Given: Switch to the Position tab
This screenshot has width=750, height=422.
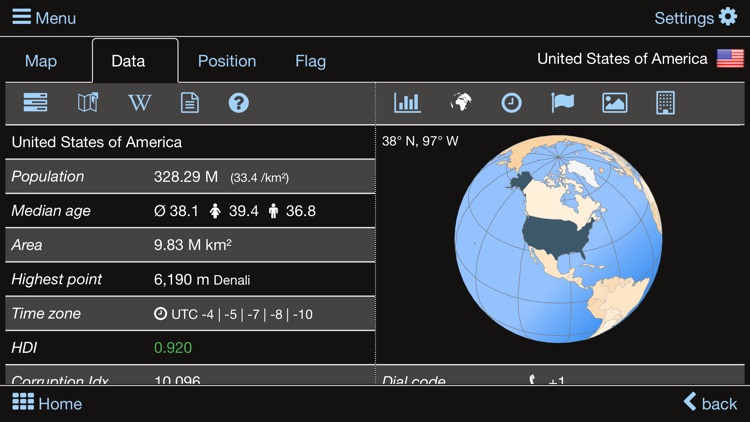Looking at the screenshot, I should pyautogui.click(x=227, y=61).
